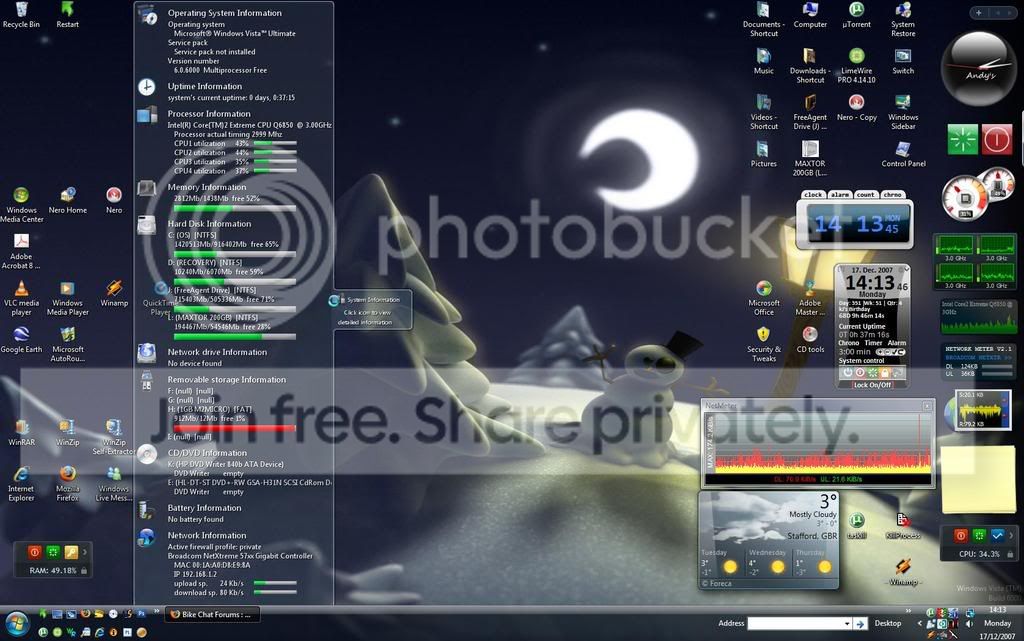1024x641 pixels.
Task: Open the Control Panel desktop icon
Action: click(903, 154)
